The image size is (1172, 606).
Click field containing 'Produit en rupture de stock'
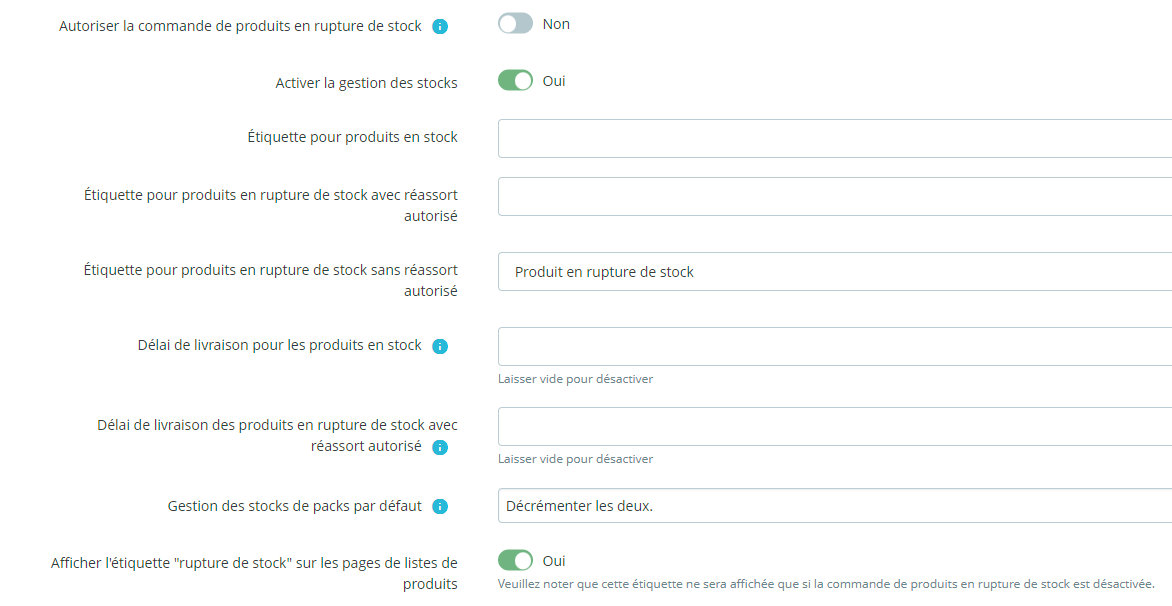point(834,272)
